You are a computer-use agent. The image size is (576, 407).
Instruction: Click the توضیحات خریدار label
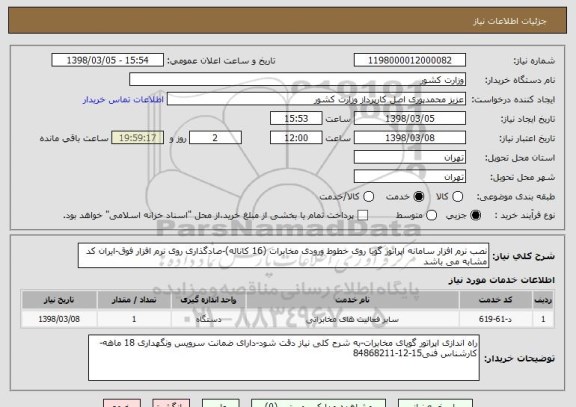(x=519, y=358)
